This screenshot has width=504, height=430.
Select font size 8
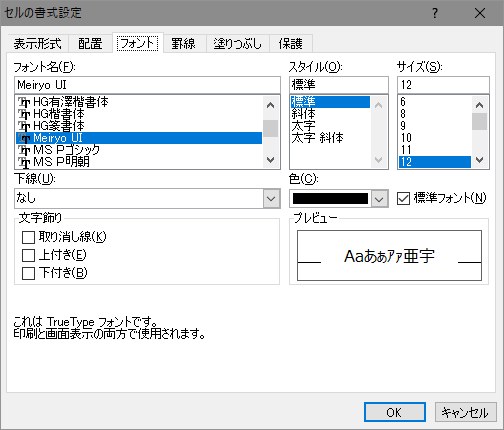pyautogui.click(x=435, y=114)
